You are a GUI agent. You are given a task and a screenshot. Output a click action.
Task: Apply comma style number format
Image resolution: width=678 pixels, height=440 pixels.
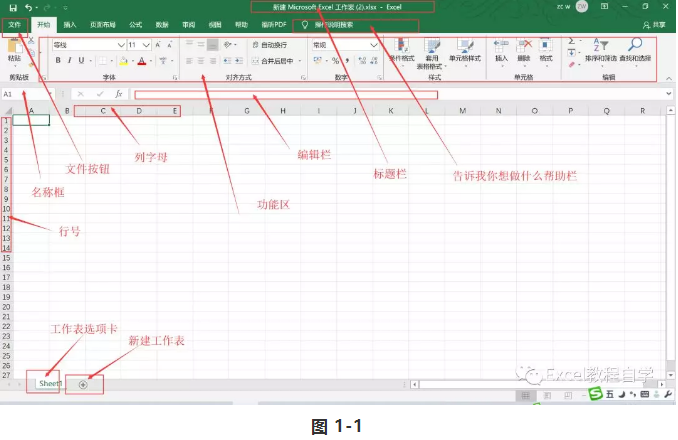[347, 61]
